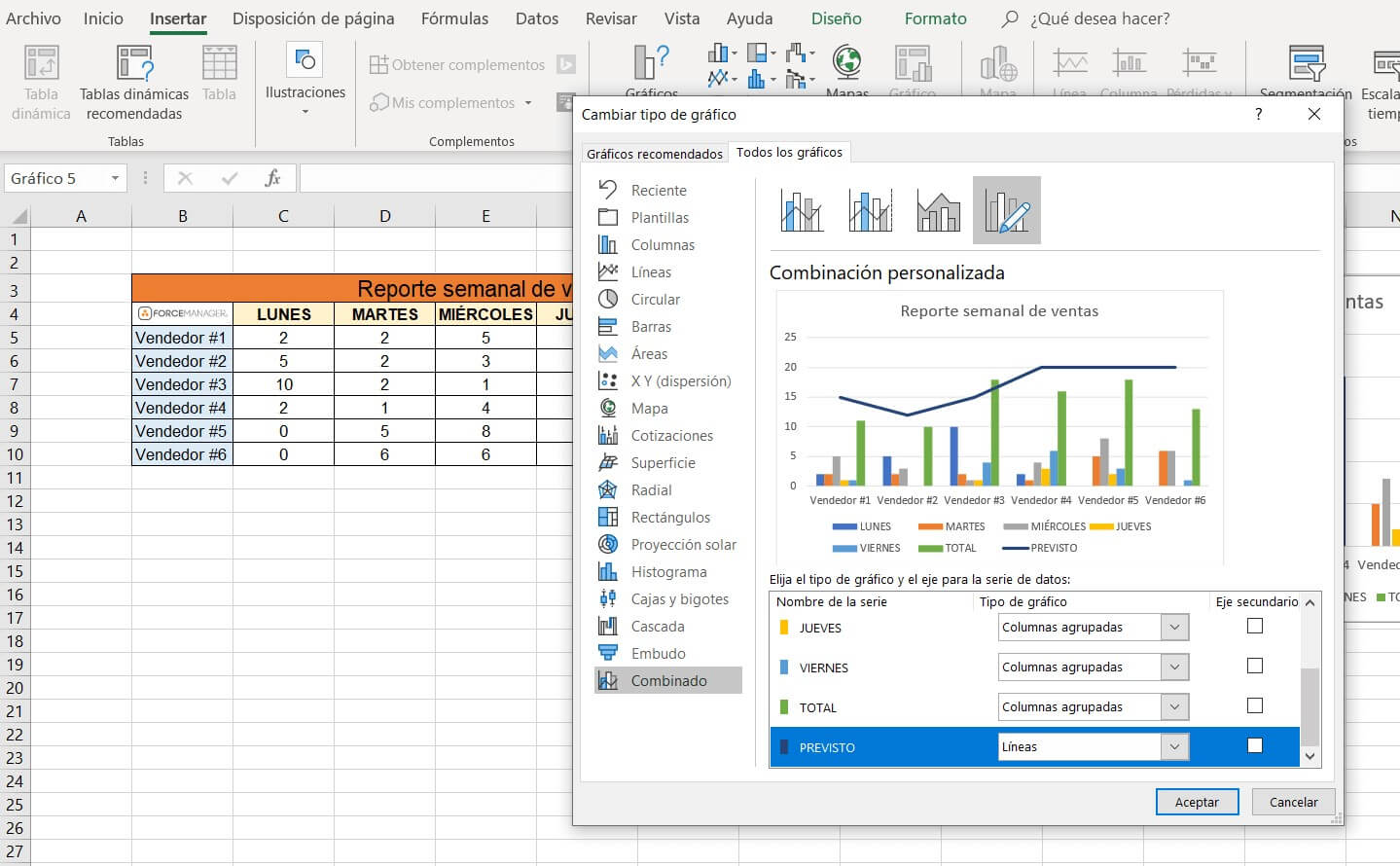This screenshot has width=1400, height=866.
Task: Toggle secondary axis for TOTAL series
Action: pos(1255,706)
